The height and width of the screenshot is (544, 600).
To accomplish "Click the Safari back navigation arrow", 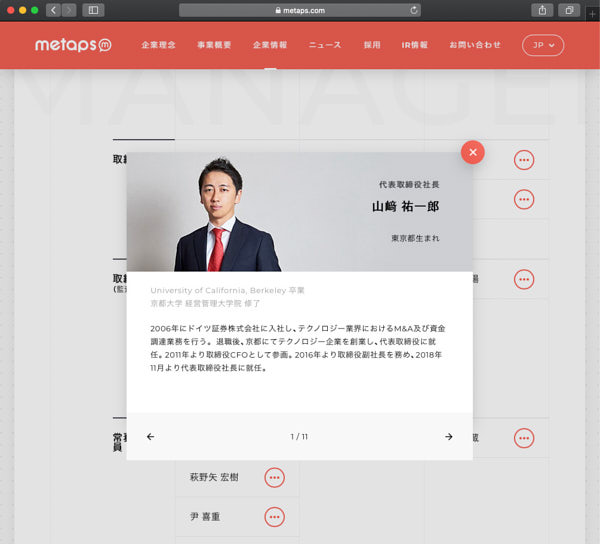I will tap(53, 10).
